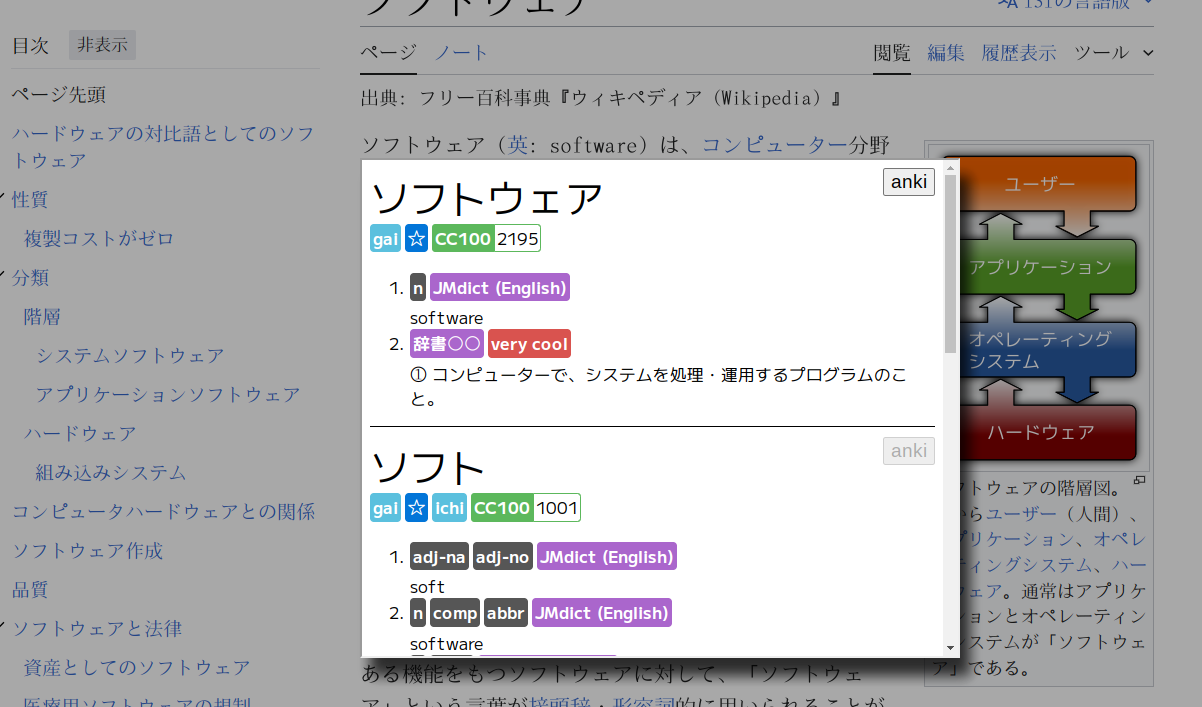This screenshot has height=707, width=1202.
Task: Click the star tag under the ソフトウェア headword
Action: tap(417, 238)
